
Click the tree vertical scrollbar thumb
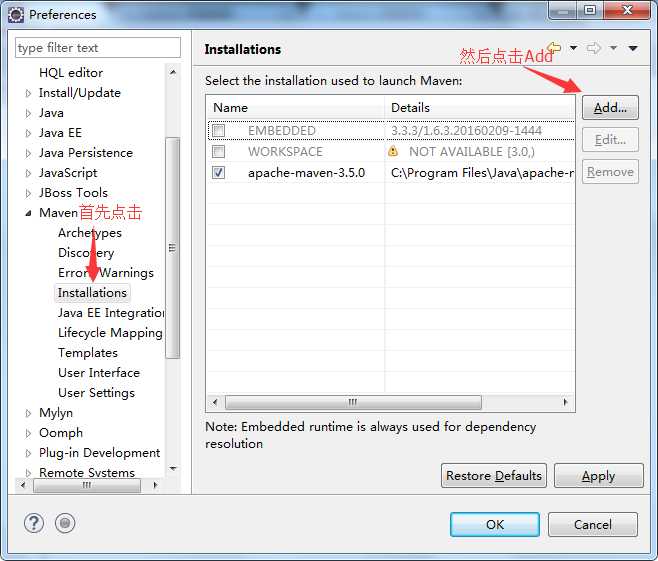pyautogui.click(x=172, y=248)
